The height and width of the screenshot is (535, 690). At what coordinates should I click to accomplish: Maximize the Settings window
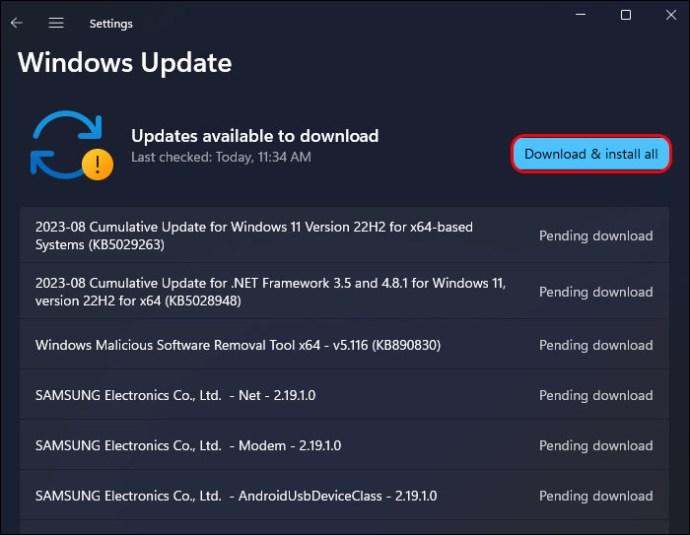click(625, 15)
